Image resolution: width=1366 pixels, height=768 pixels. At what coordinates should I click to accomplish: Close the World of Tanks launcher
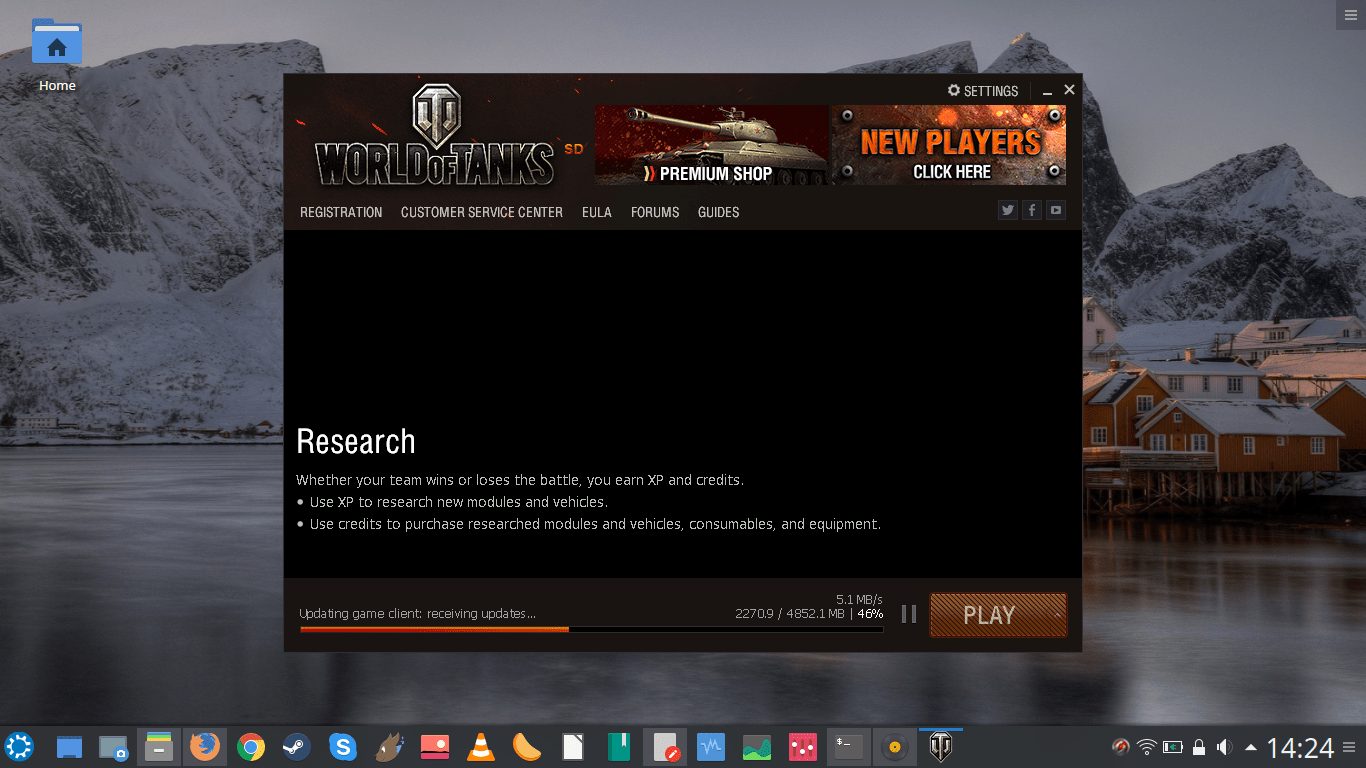[1069, 90]
